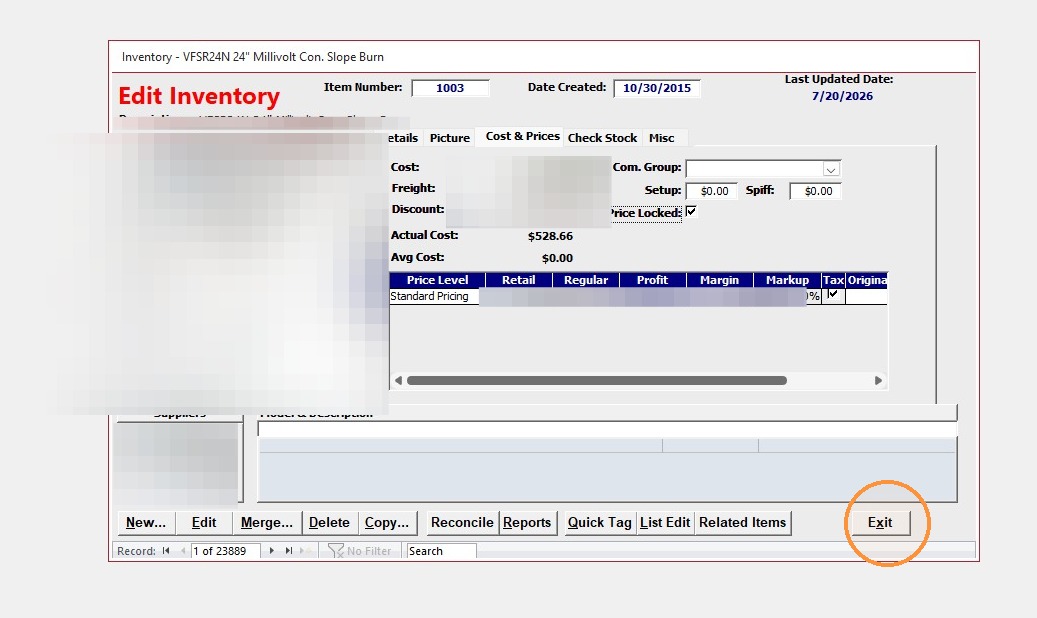The width and height of the screenshot is (1037, 618).
Task: Click the Actual Cost value $528.66
Action: pos(550,236)
